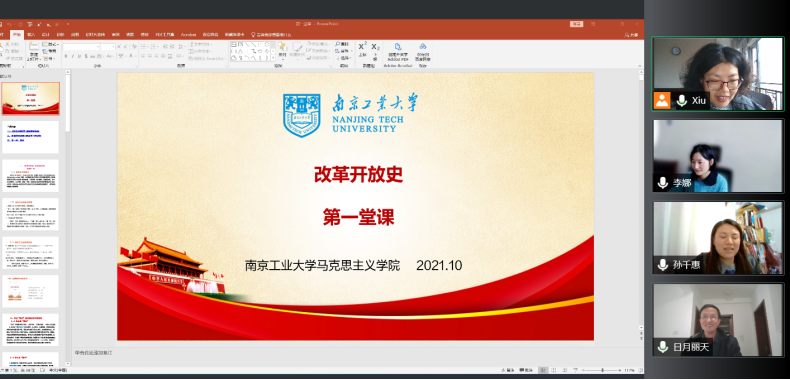This screenshot has width=790, height=380.
Task: Adjust the zoom slider handle
Action: point(603,370)
